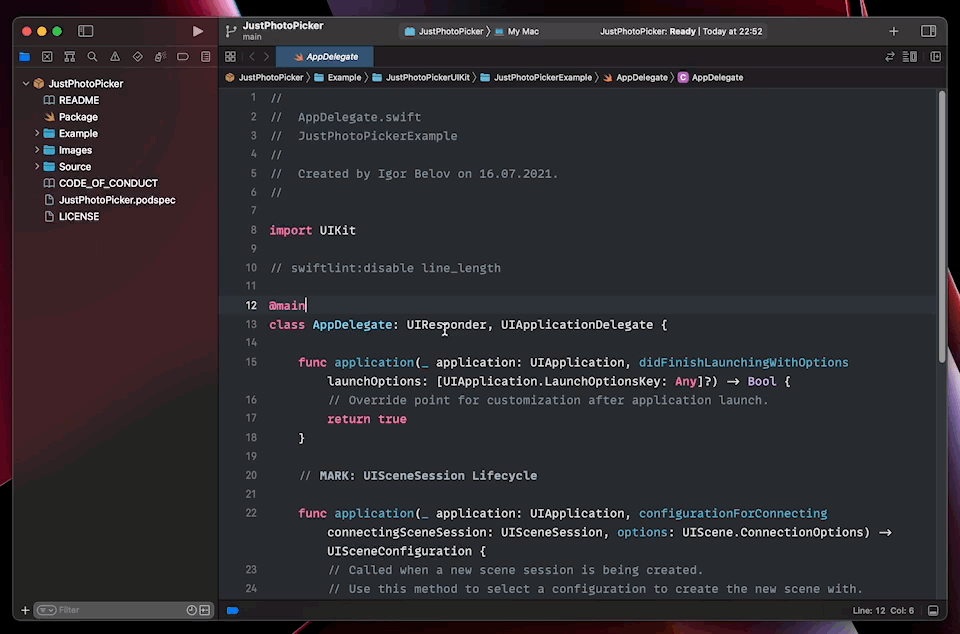960x634 pixels.
Task: Click line number 15 in the gutter
Action: click(251, 362)
